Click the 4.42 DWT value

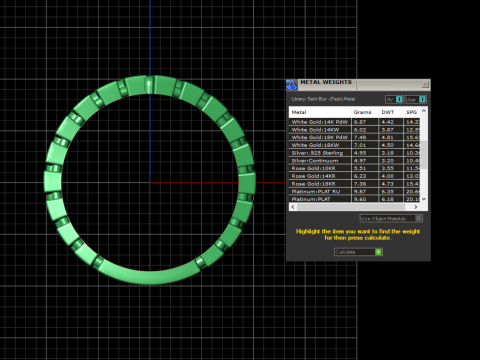[388, 122]
